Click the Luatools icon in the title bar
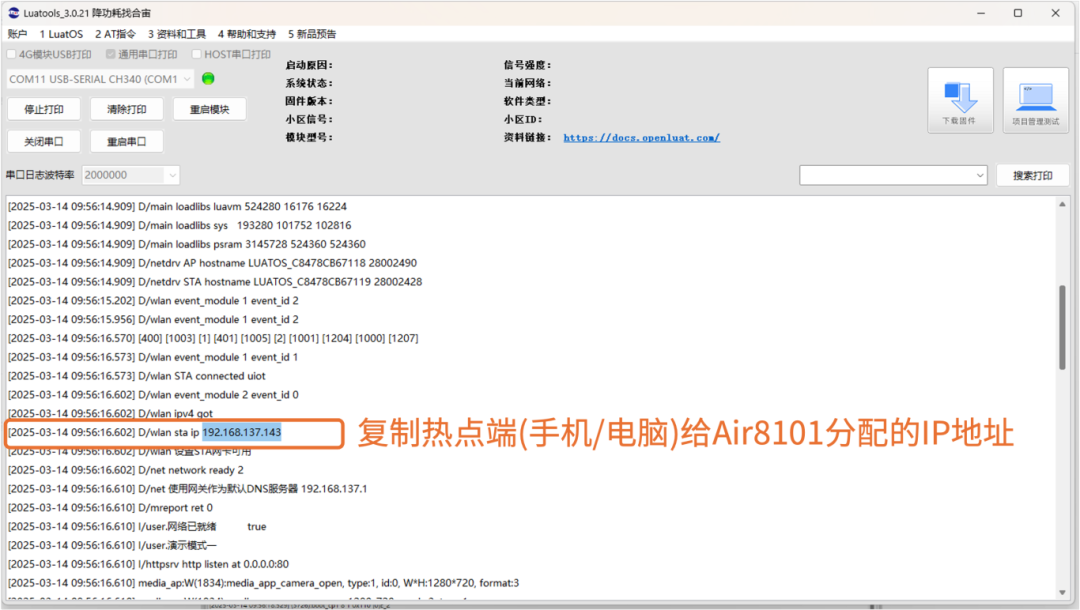Viewport: 1080px width, 610px height. [12, 13]
